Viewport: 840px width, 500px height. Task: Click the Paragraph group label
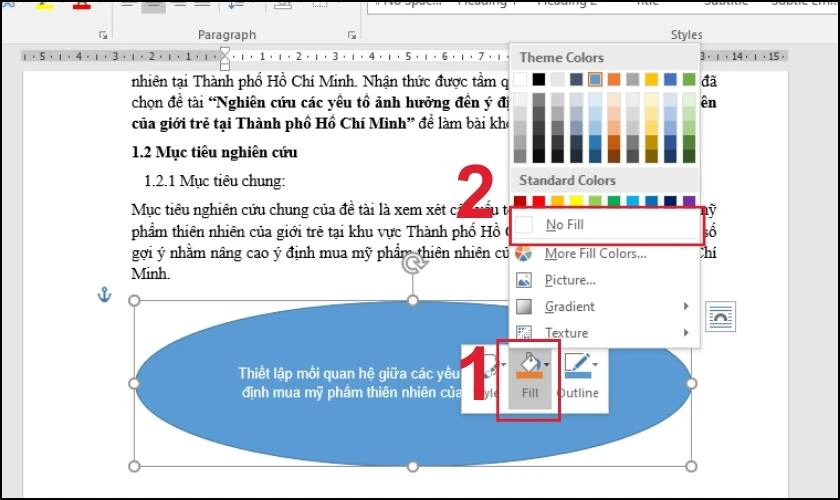(x=227, y=35)
